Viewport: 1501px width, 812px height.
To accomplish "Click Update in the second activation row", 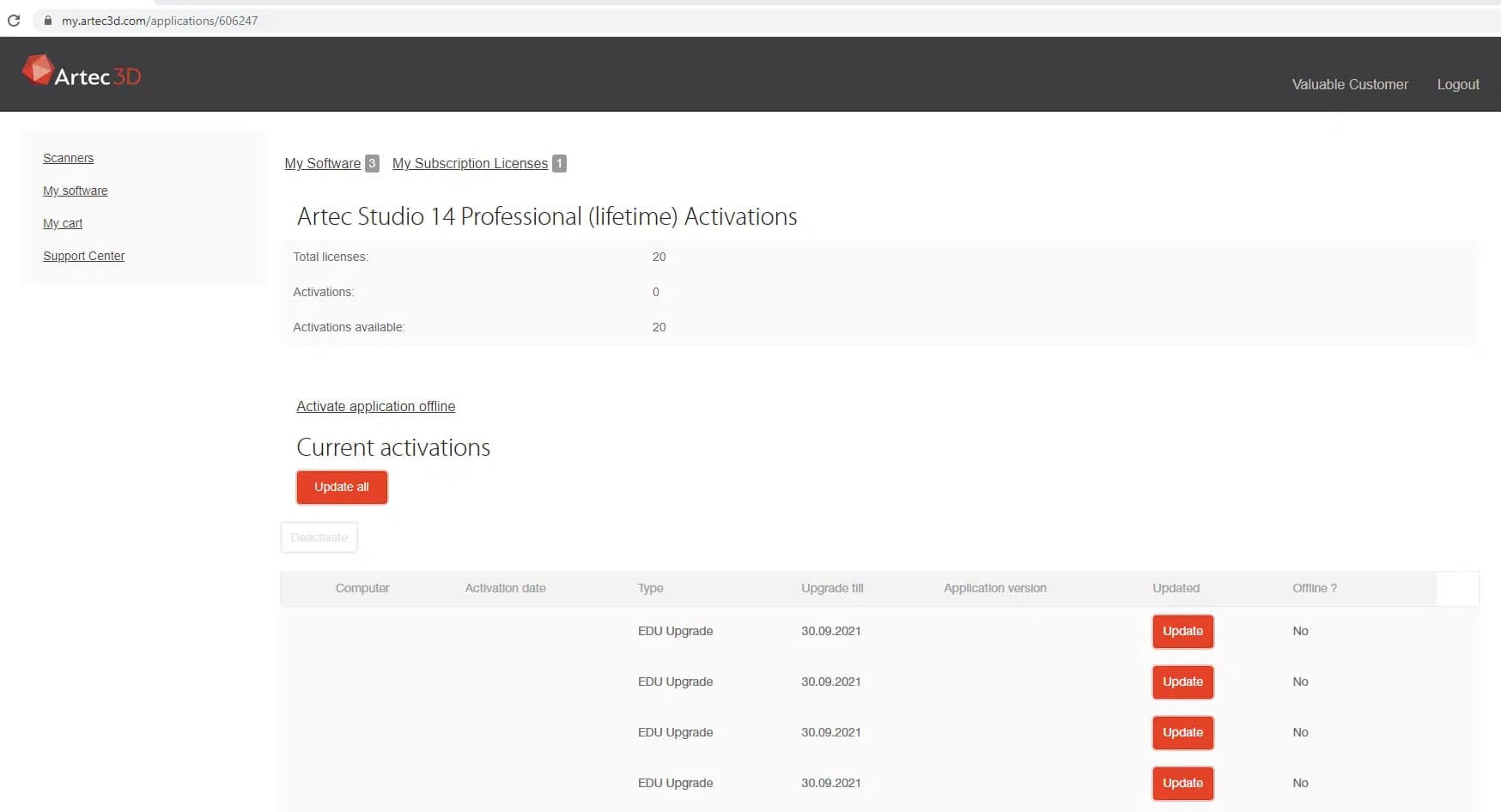I will coord(1182,682).
